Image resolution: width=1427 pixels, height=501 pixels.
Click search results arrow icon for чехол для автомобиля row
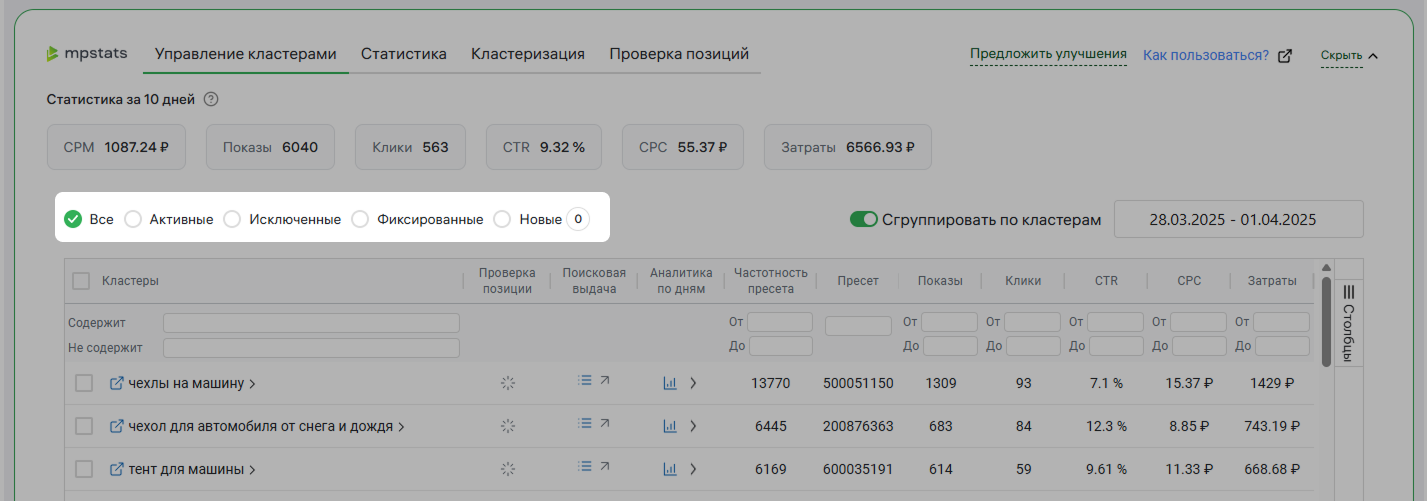click(x=605, y=423)
